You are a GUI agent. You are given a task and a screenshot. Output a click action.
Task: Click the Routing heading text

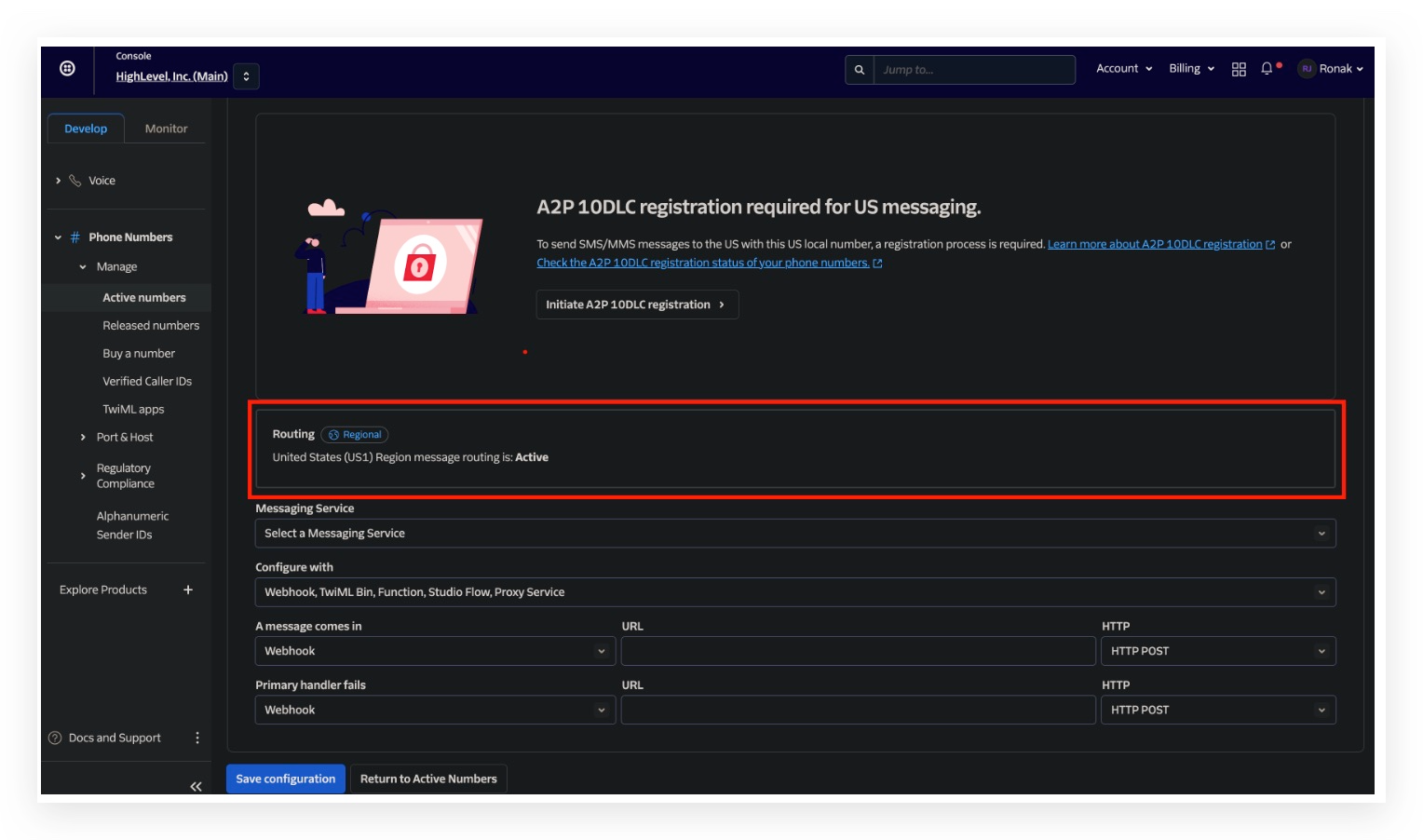[x=293, y=435]
